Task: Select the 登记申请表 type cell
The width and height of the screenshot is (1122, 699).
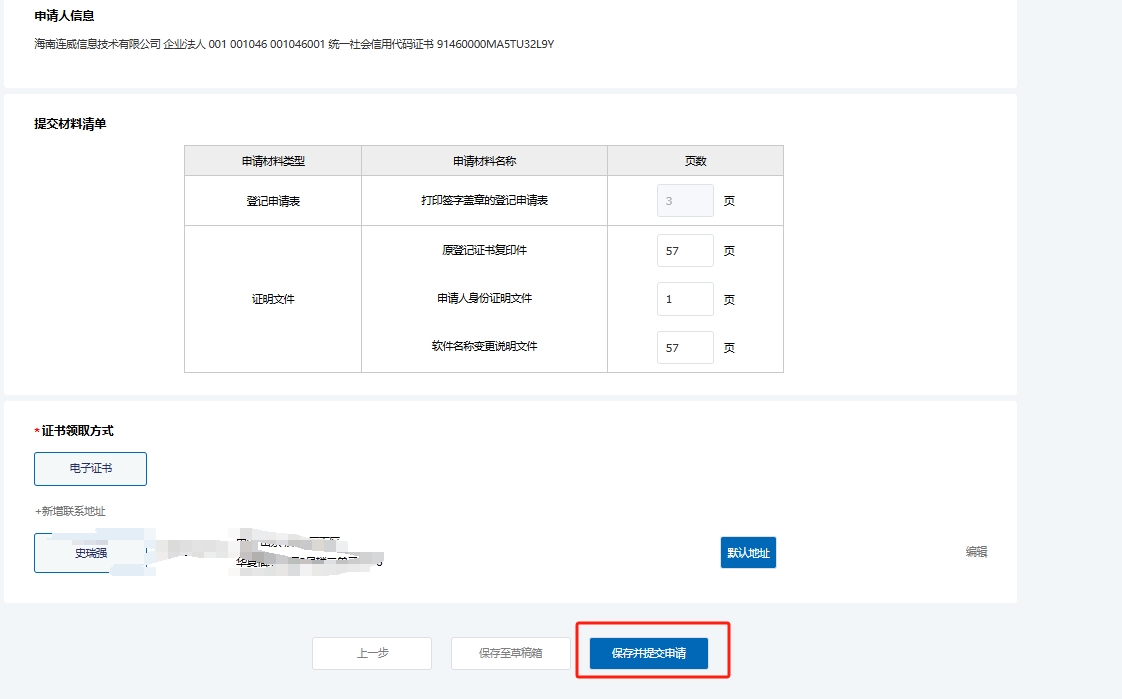Action: click(x=273, y=201)
